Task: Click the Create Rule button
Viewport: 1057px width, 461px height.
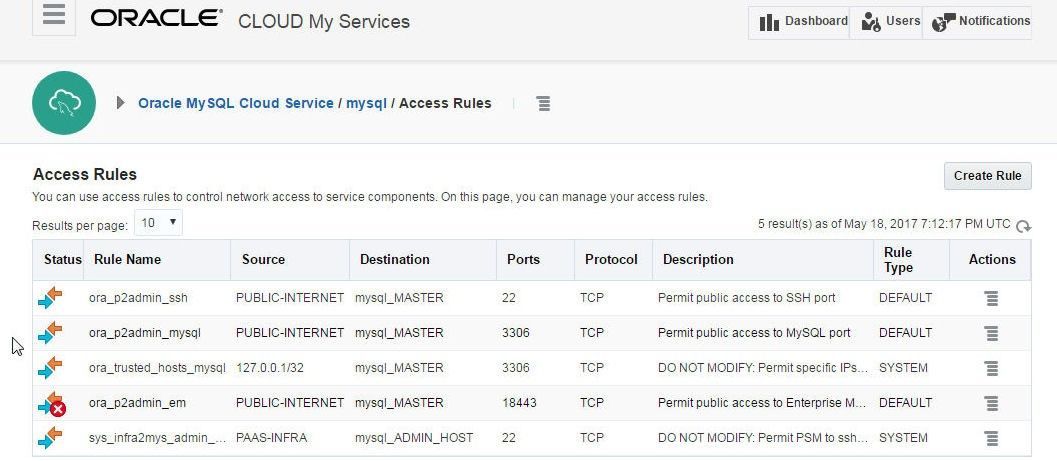Action: coord(988,176)
